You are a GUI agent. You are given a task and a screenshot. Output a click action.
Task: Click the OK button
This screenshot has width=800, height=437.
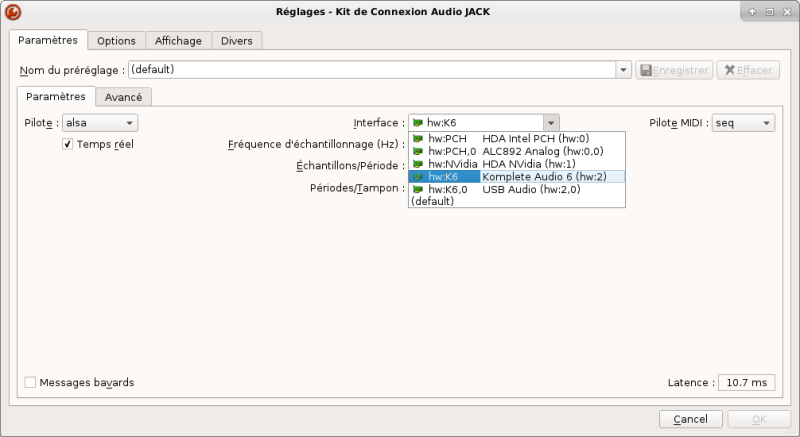759,419
